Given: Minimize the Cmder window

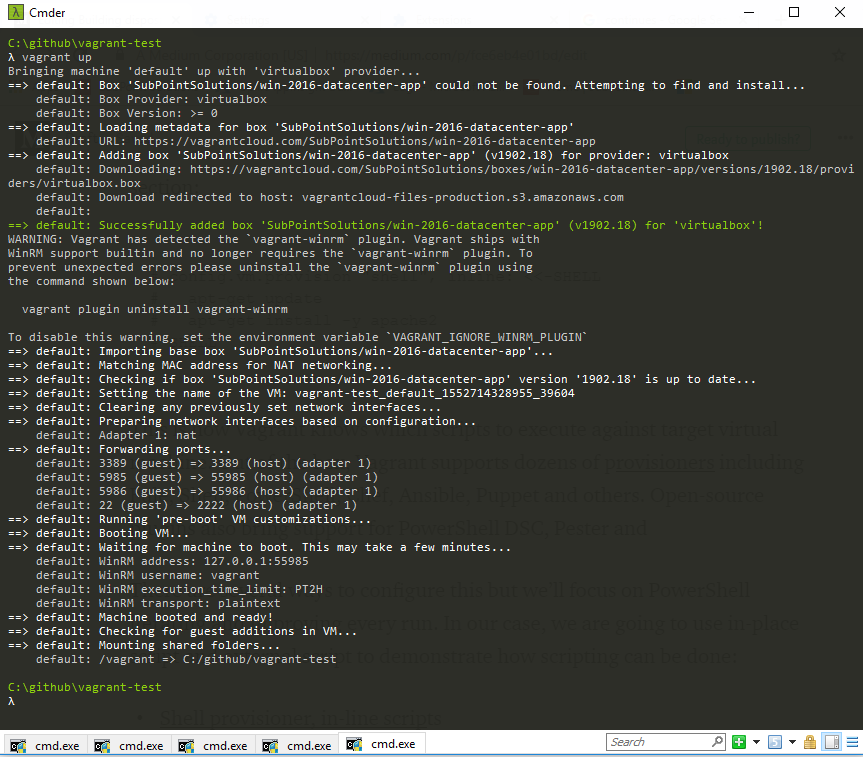Looking at the screenshot, I should tap(749, 12).
